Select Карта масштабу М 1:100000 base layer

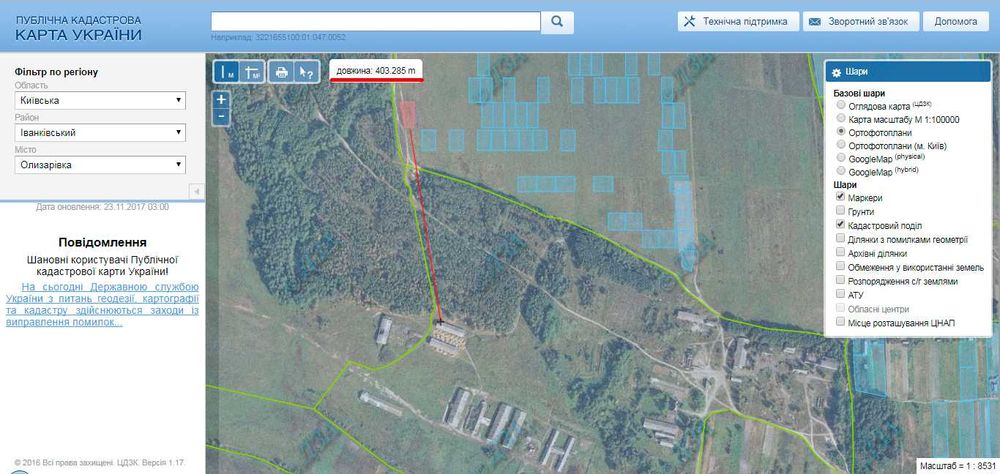click(841, 119)
